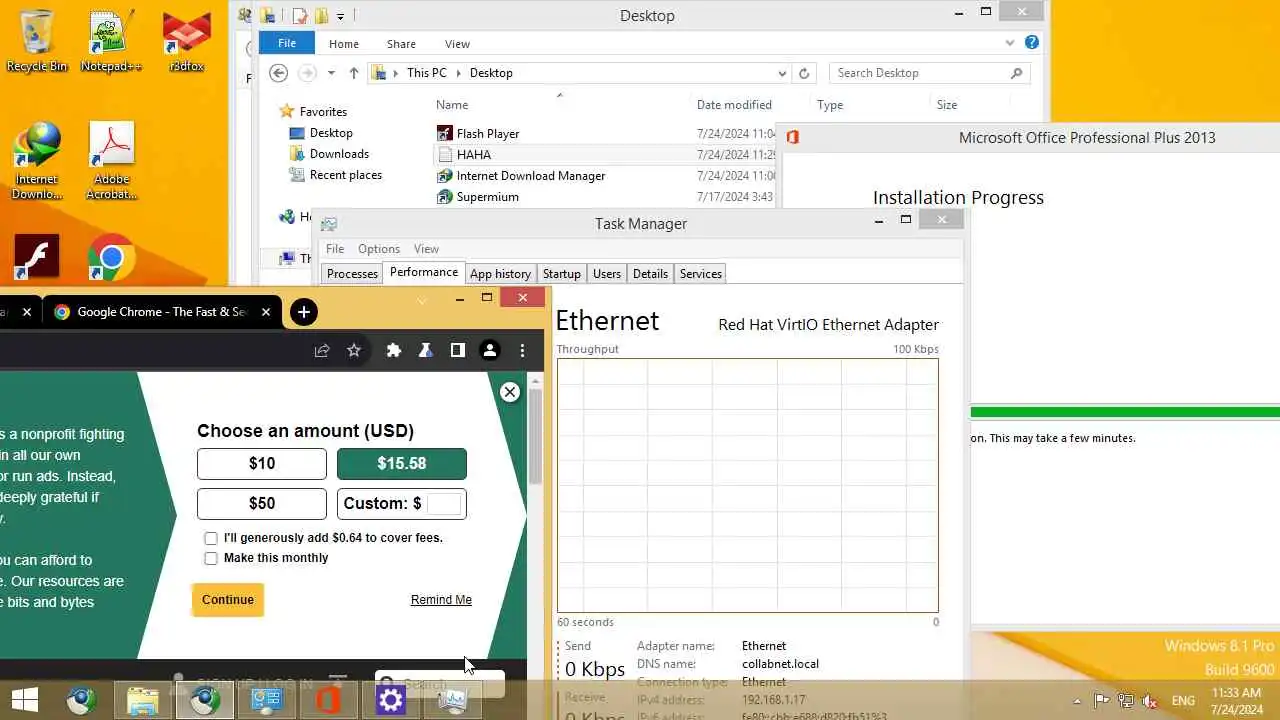Image resolution: width=1280 pixels, height=720 pixels.
Task: Click the Chrome share page icon
Action: pos(322,350)
